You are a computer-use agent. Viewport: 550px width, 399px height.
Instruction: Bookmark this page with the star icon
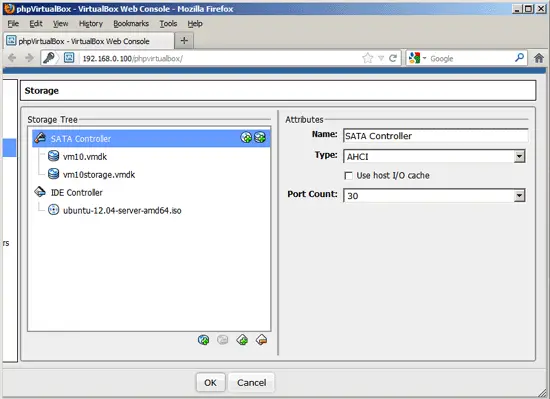pos(368,58)
